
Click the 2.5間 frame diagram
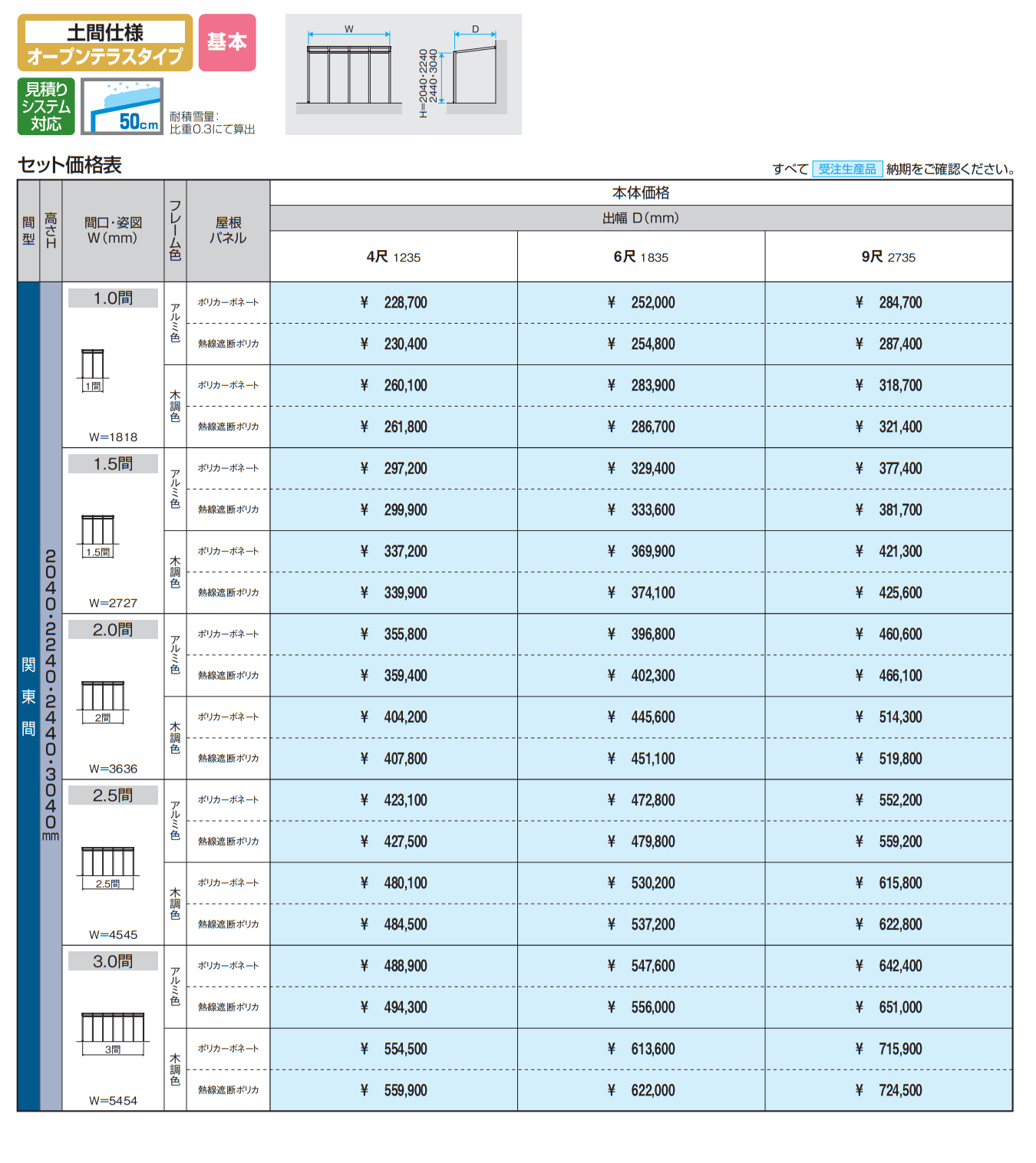pos(107,867)
